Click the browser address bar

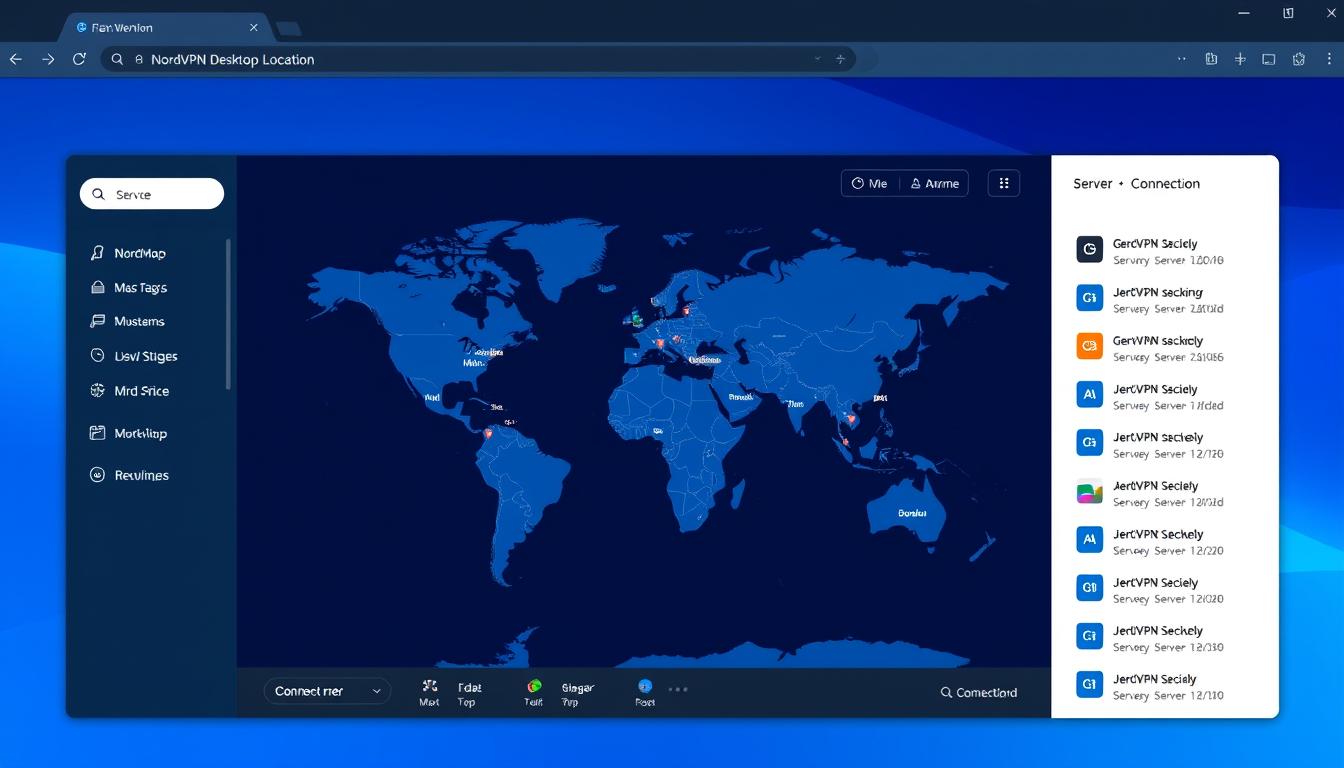(478, 59)
